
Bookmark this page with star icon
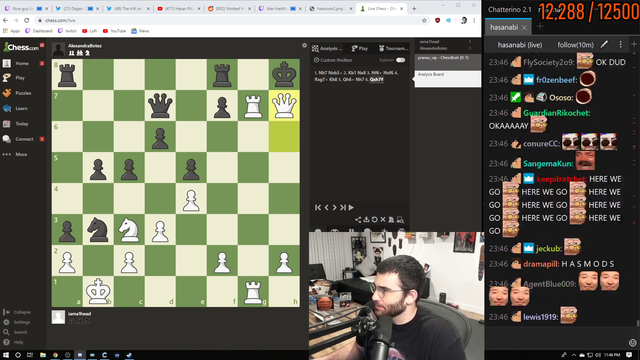pos(424,20)
